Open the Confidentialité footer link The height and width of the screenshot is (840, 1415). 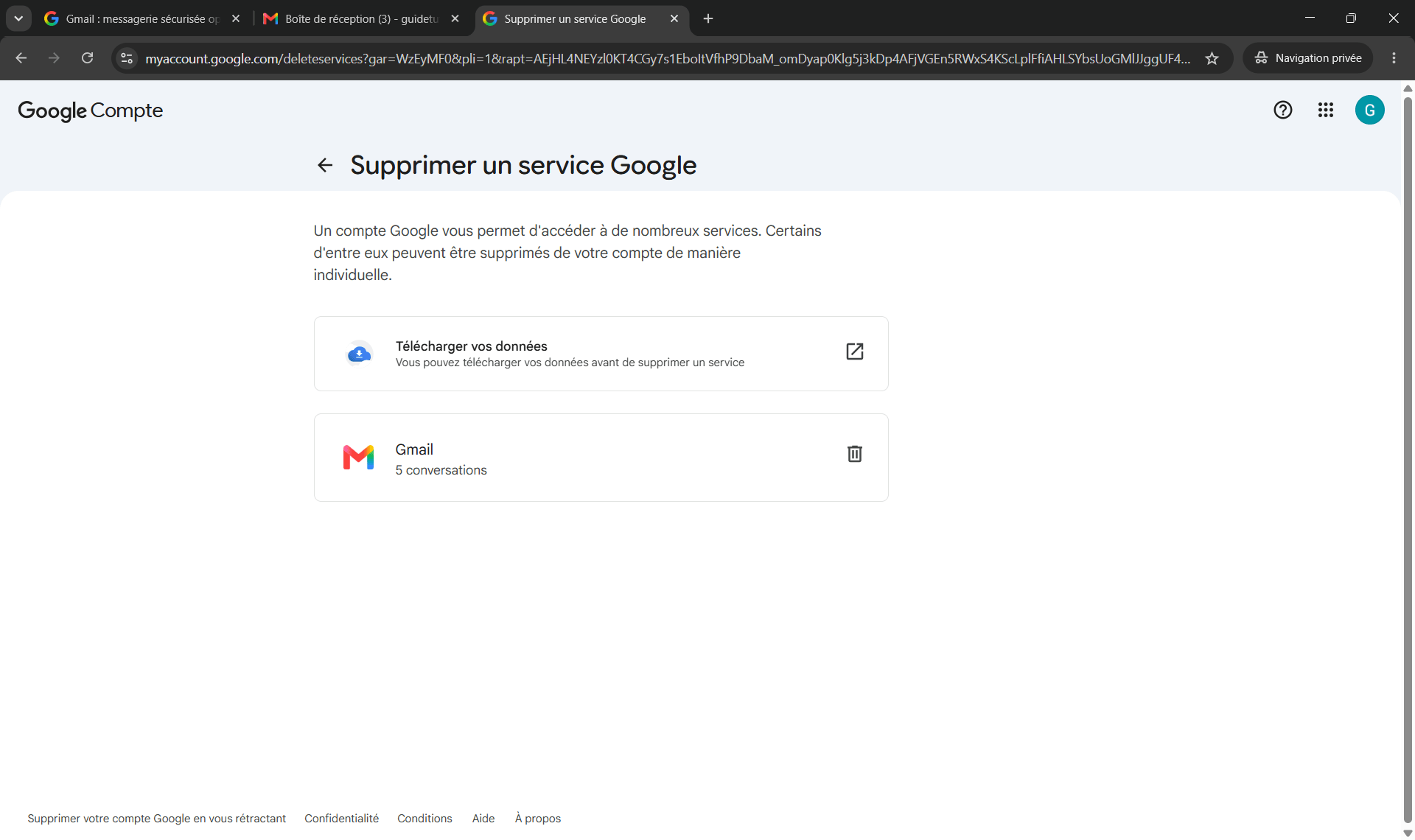point(341,819)
